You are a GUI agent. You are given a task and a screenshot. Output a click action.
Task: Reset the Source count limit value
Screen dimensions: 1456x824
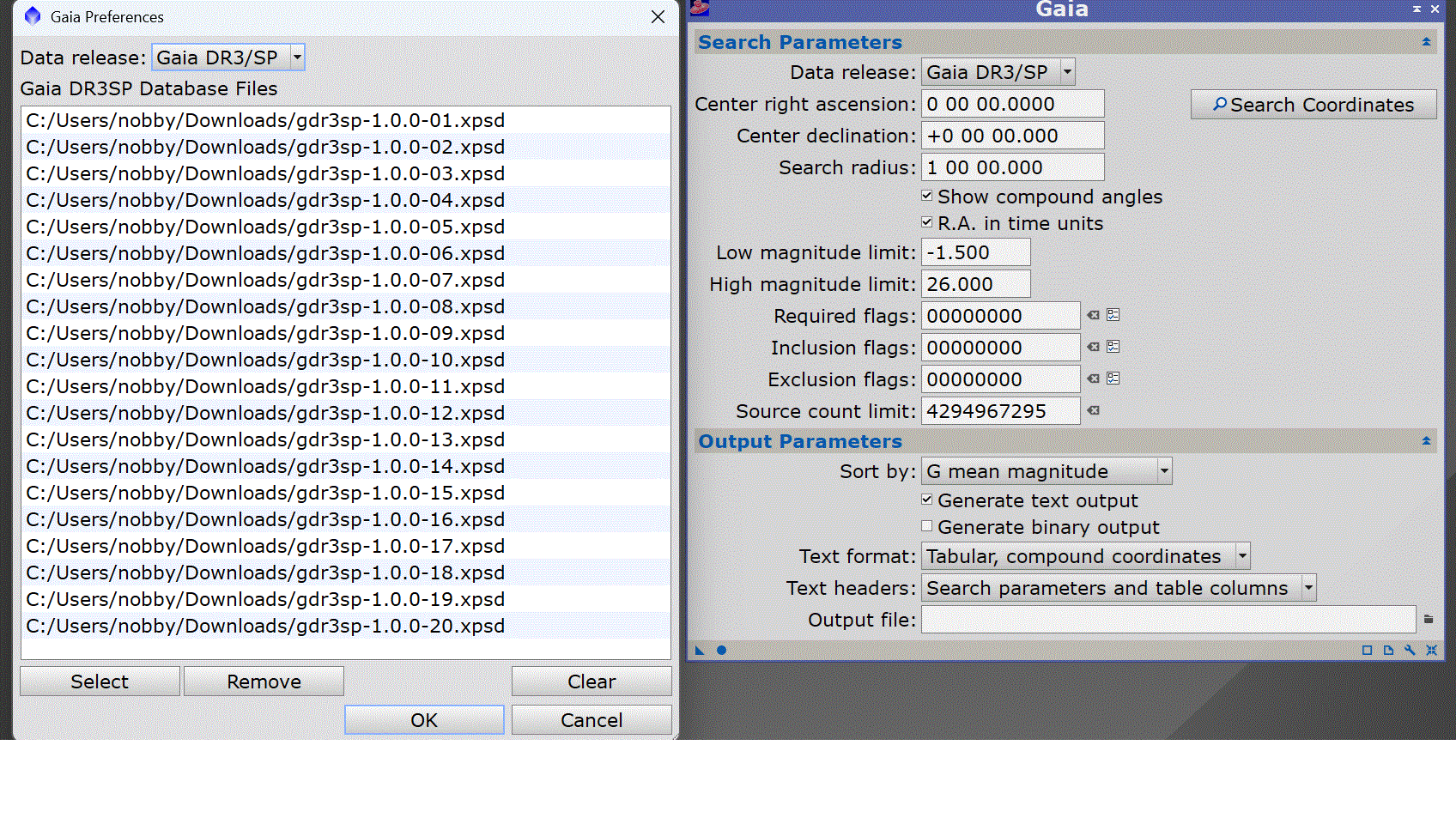click(1093, 411)
